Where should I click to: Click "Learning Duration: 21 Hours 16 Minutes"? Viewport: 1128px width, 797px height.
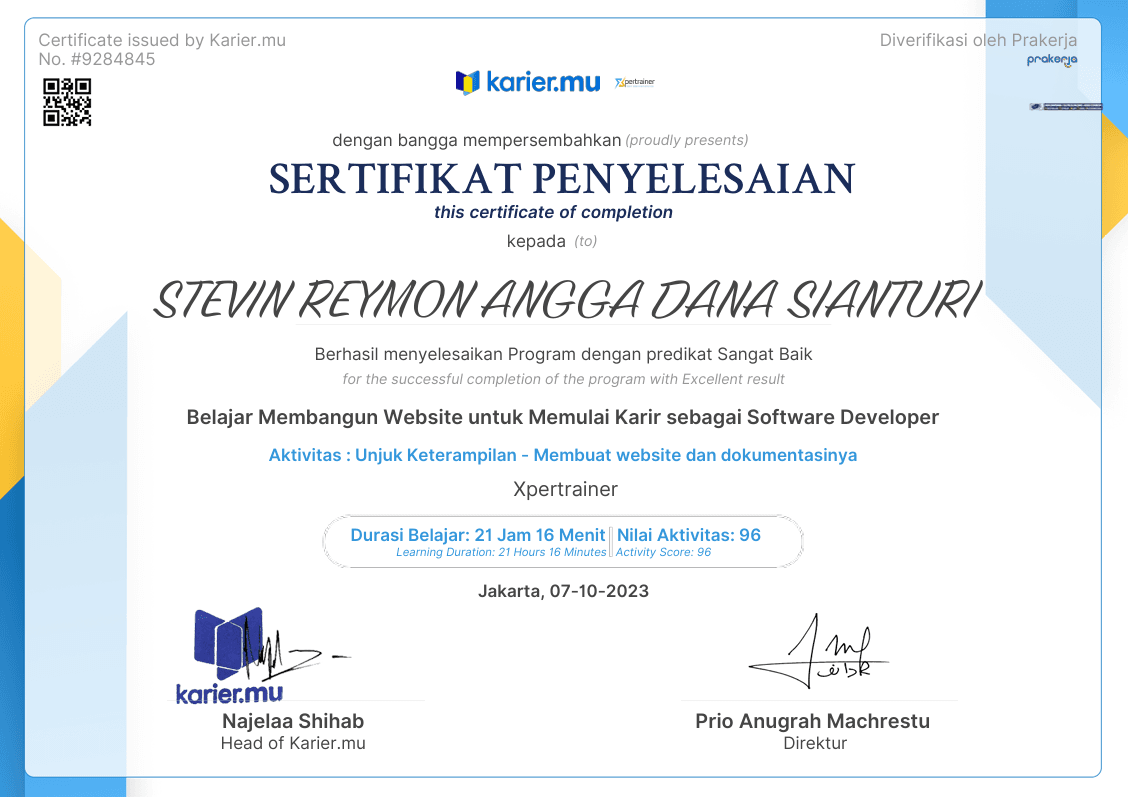pos(501,552)
